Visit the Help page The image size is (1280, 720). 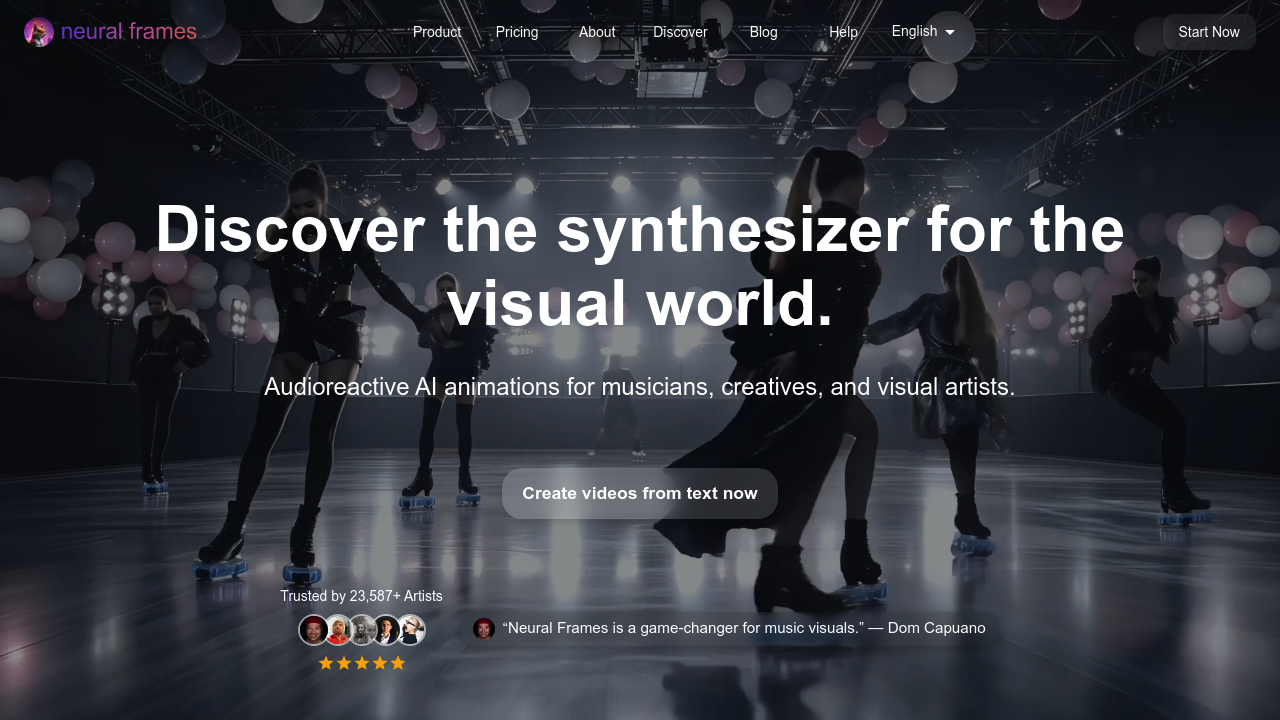click(843, 32)
